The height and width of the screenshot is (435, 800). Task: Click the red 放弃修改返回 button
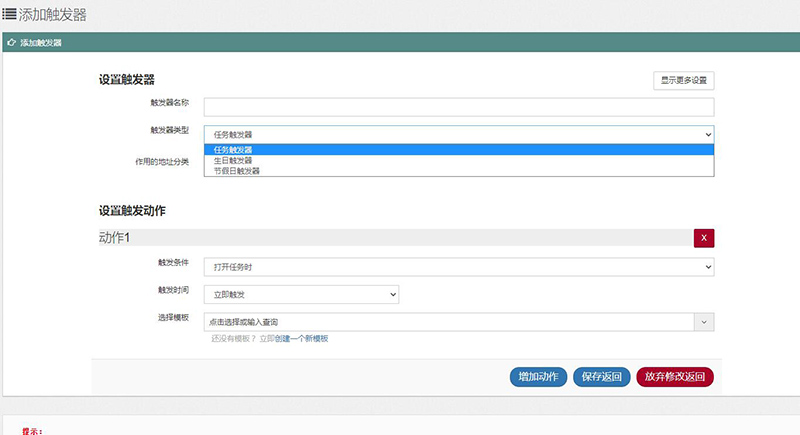pos(675,377)
